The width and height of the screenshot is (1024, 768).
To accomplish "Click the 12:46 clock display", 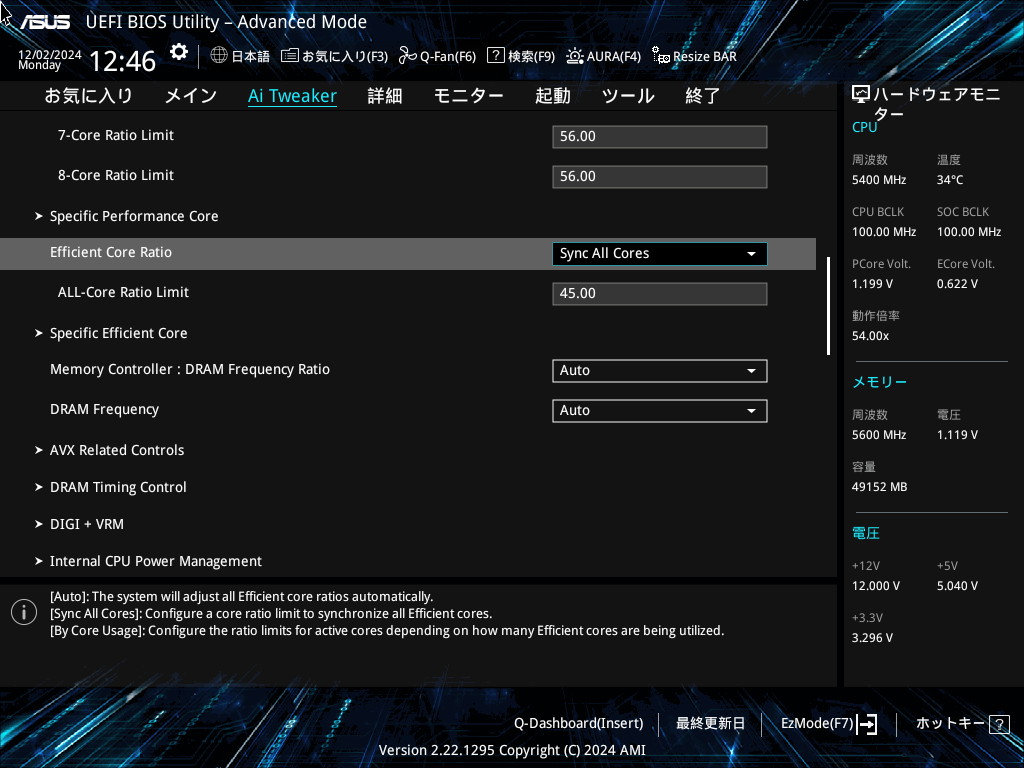I will (122, 61).
